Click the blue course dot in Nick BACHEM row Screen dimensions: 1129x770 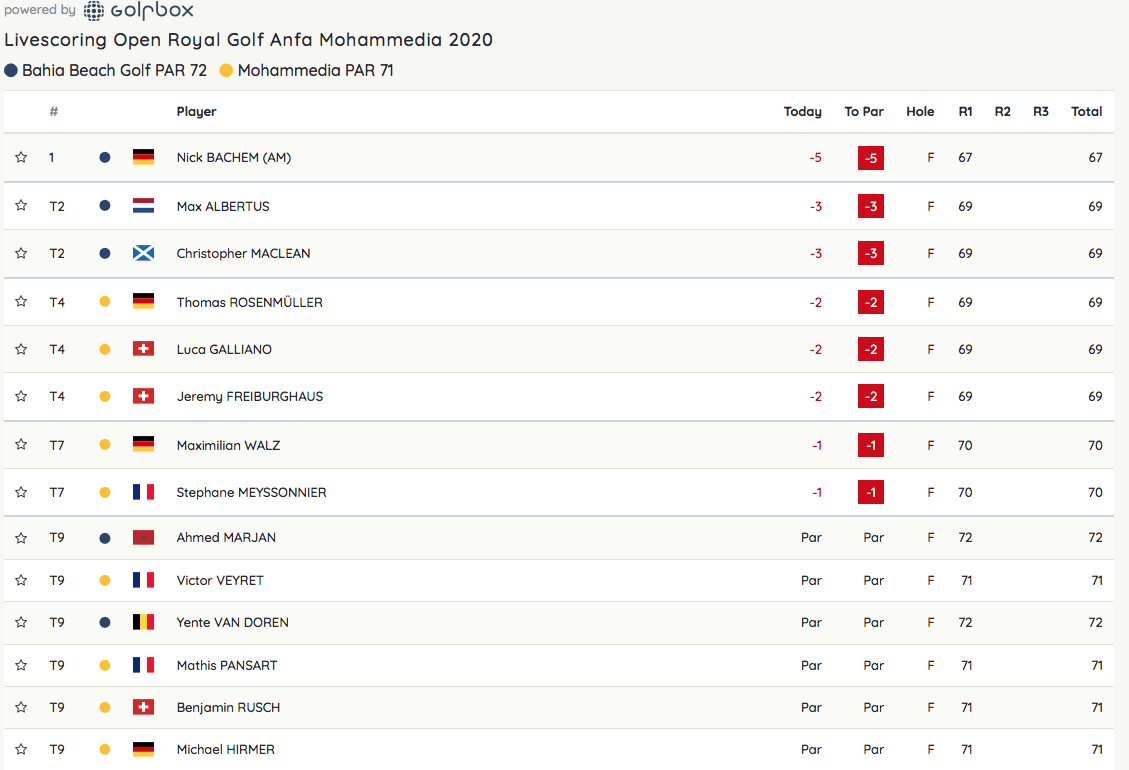pos(104,158)
